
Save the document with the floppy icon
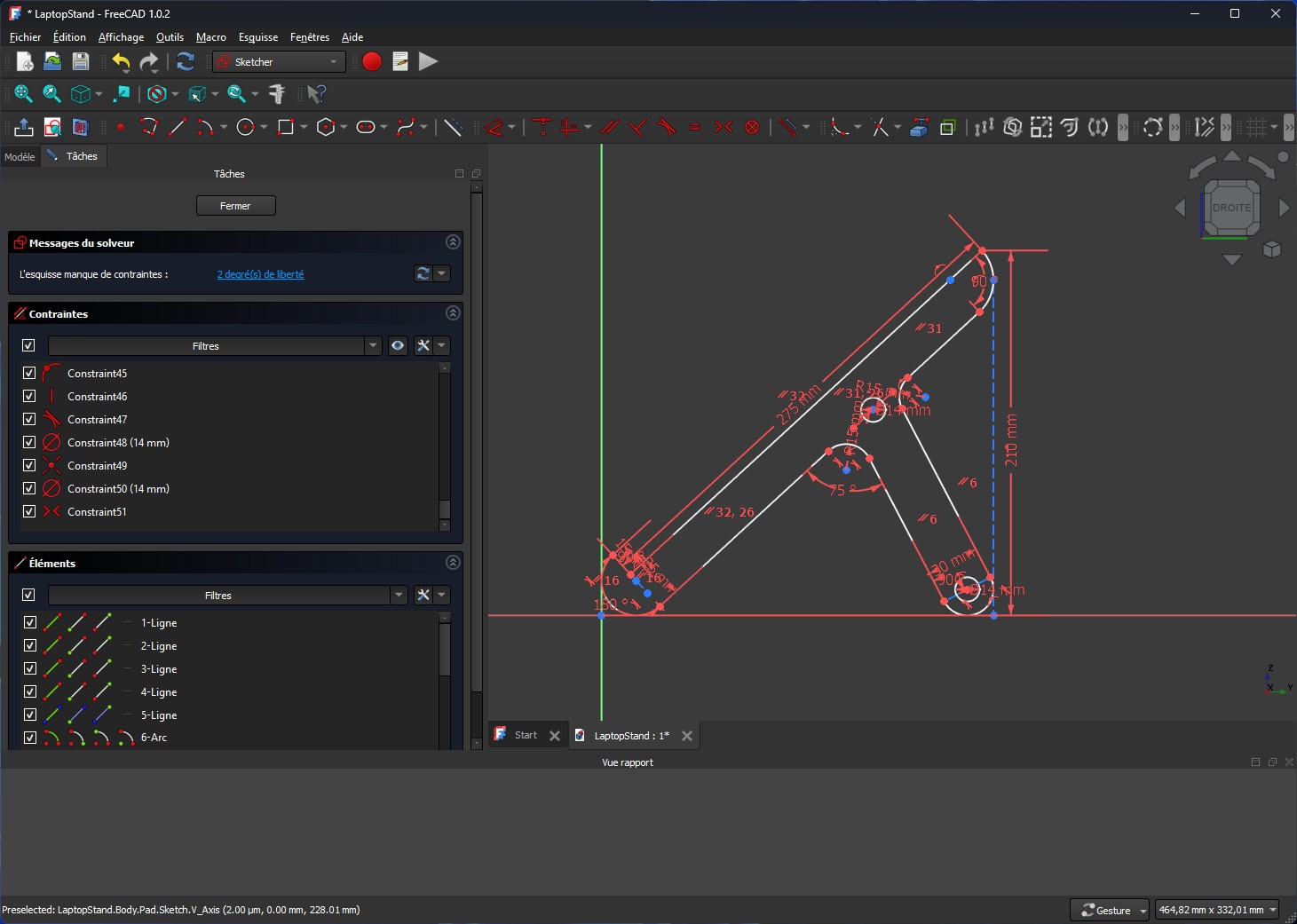click(81, 61)
